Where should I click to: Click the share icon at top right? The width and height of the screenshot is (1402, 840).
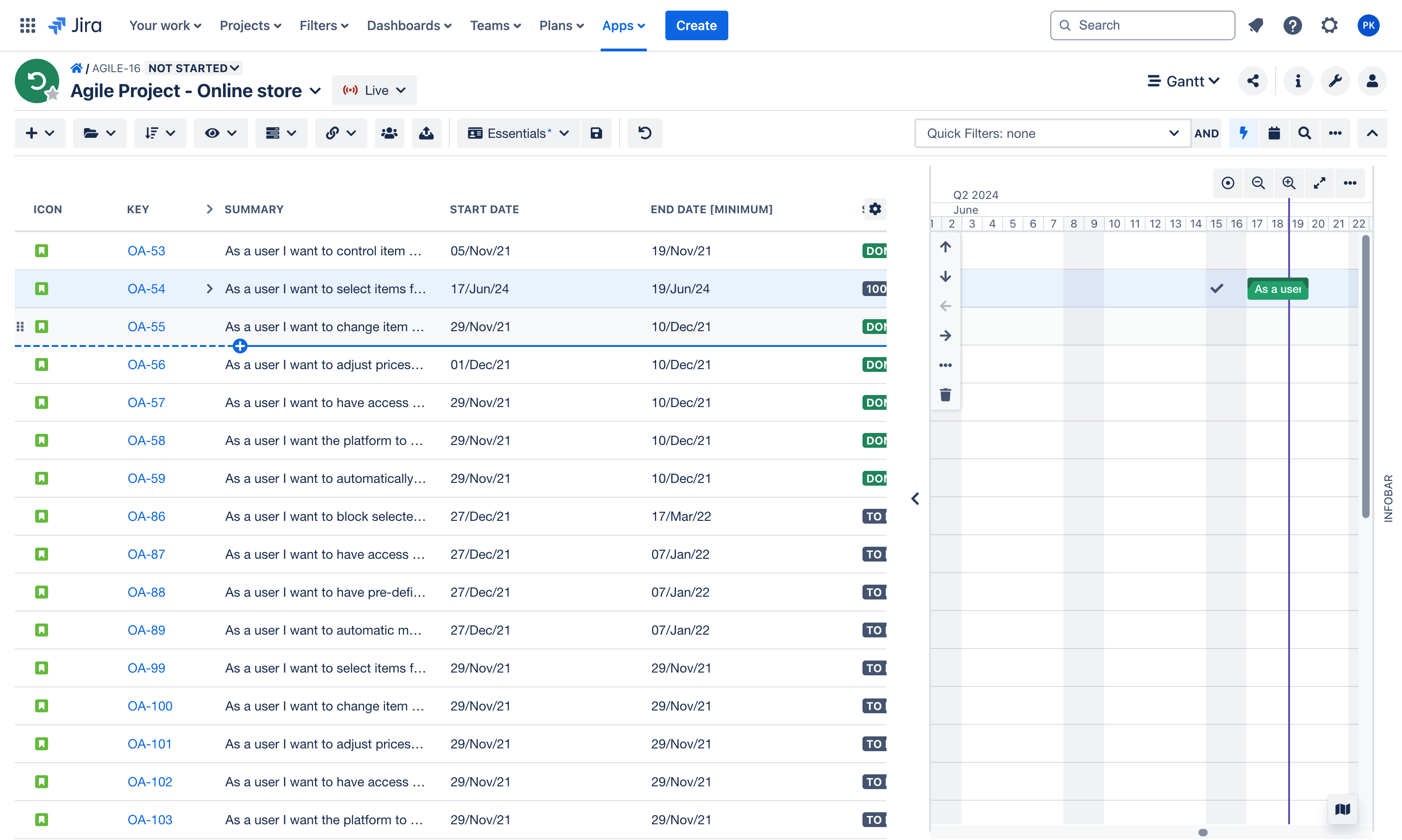point(1253,80)
